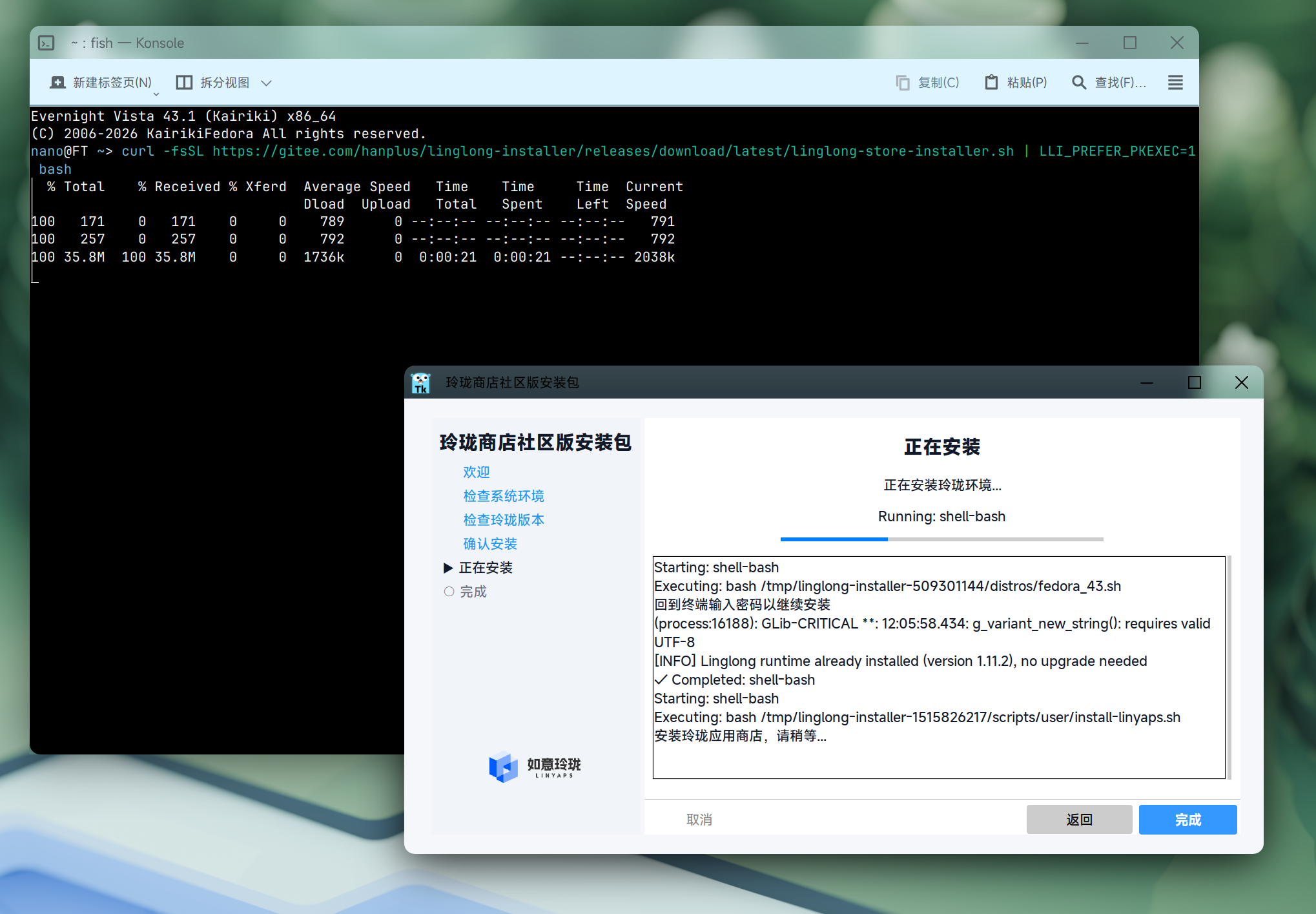Image resolution: width=1316 pixels, height=914 pixels.
Task: Click the 正在安装 current step arrow
Action: [448, 568]
